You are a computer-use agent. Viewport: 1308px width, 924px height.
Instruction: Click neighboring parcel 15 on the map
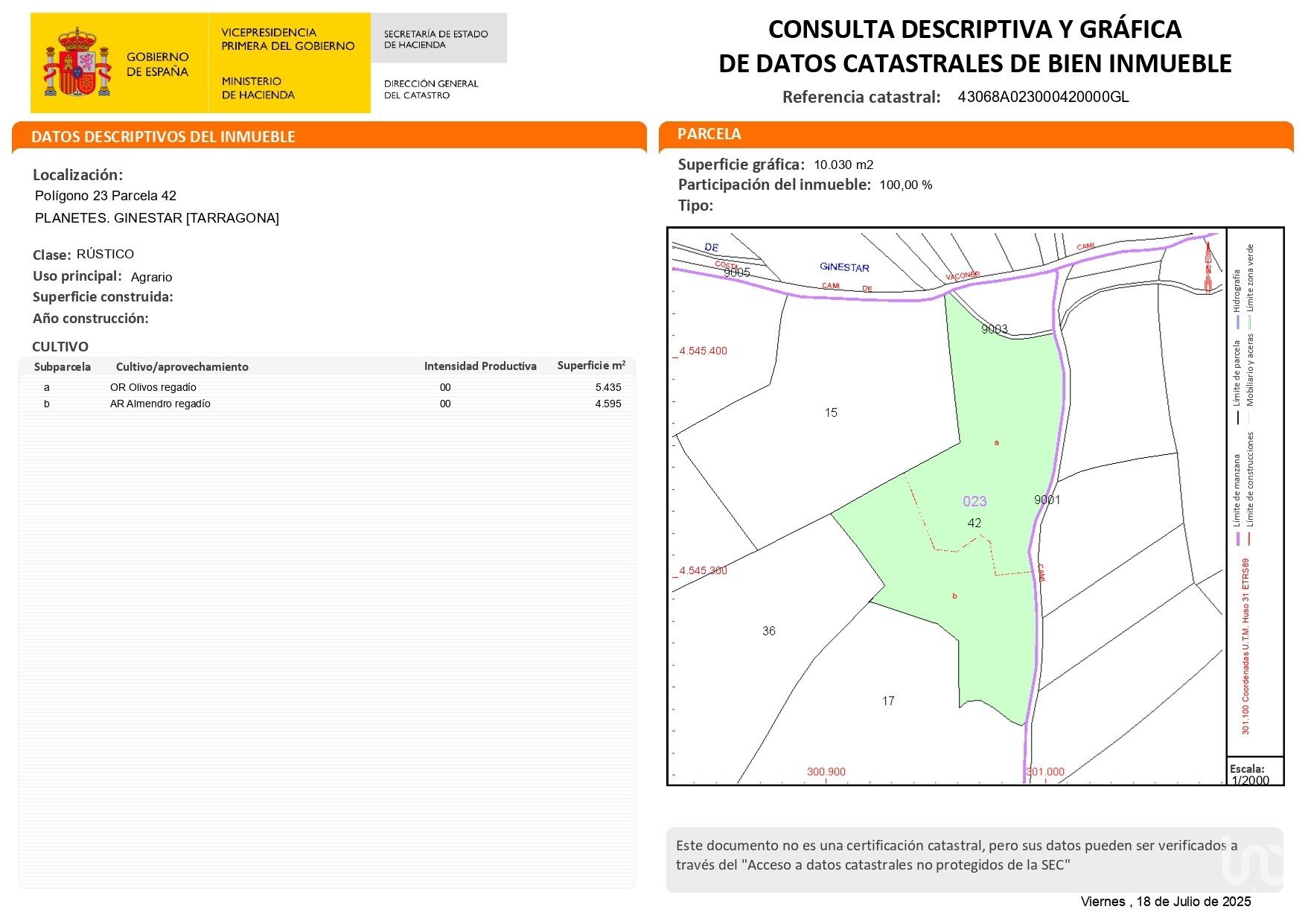point(831,412)
